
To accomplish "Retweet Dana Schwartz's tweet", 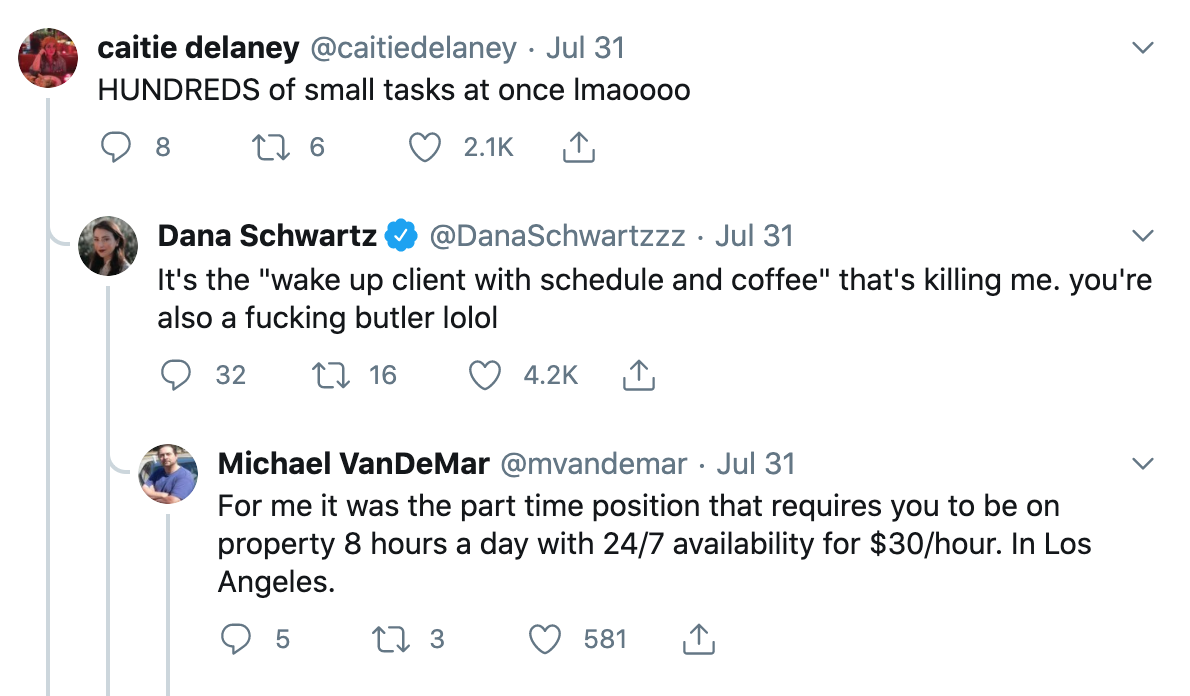I will pos(331,375).
